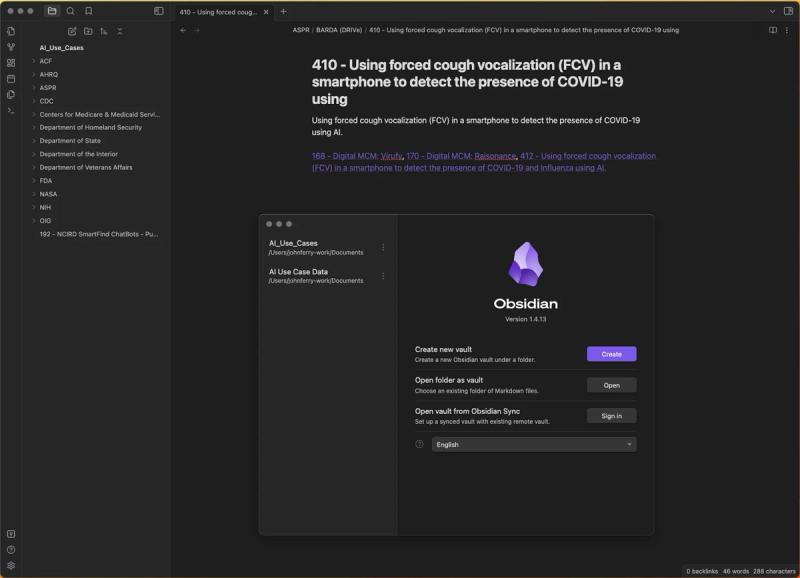Open the English language dropdown
Screen dimensions: 800x578
[534, 444]
